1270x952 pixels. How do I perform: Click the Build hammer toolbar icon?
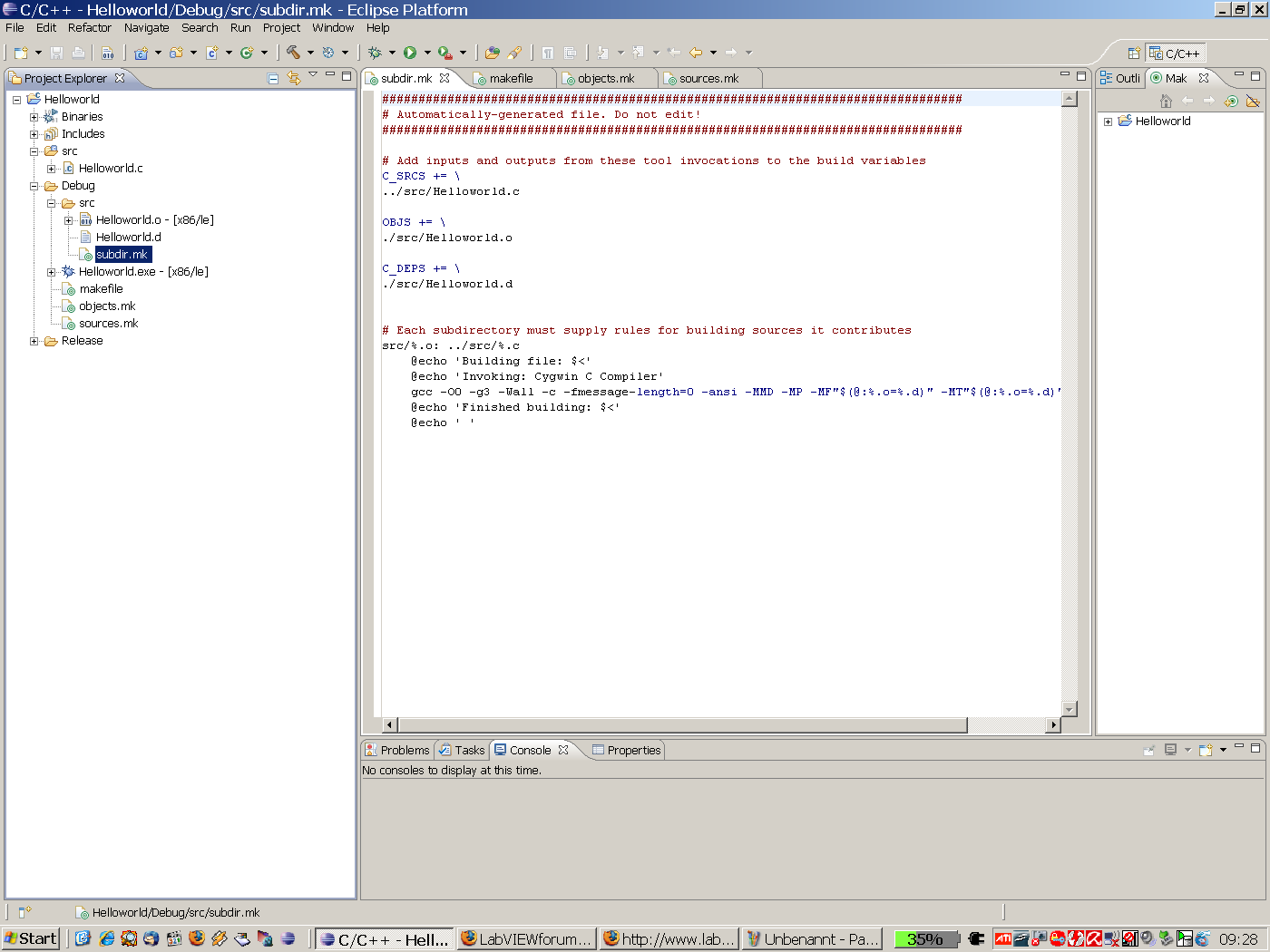pyautogui.click(x=293, y=53)
